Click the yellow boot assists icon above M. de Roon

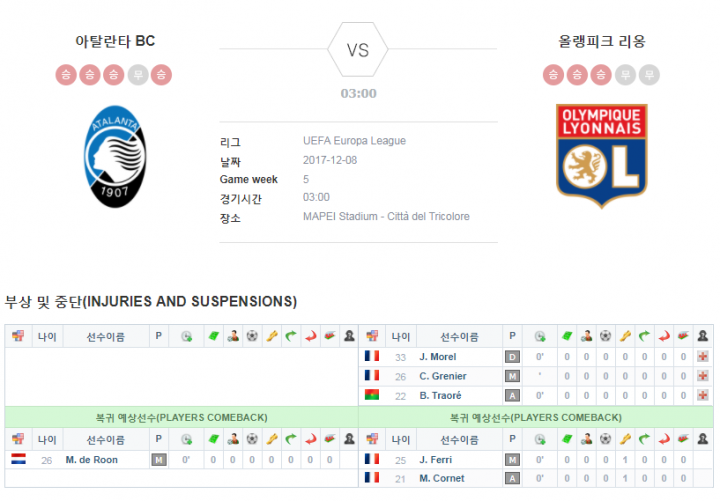point(272,439)
